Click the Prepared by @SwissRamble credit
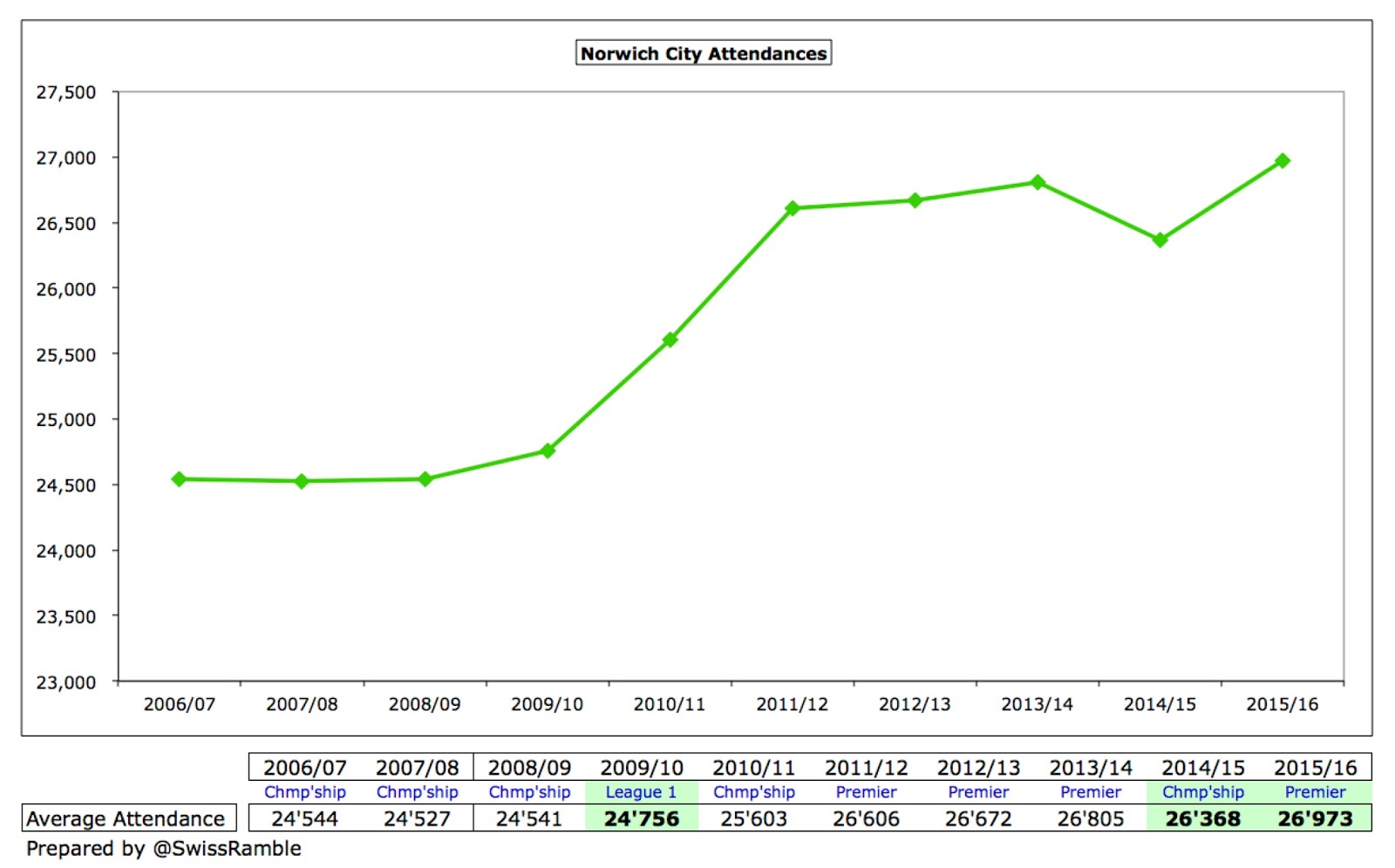 coord(164,848)
